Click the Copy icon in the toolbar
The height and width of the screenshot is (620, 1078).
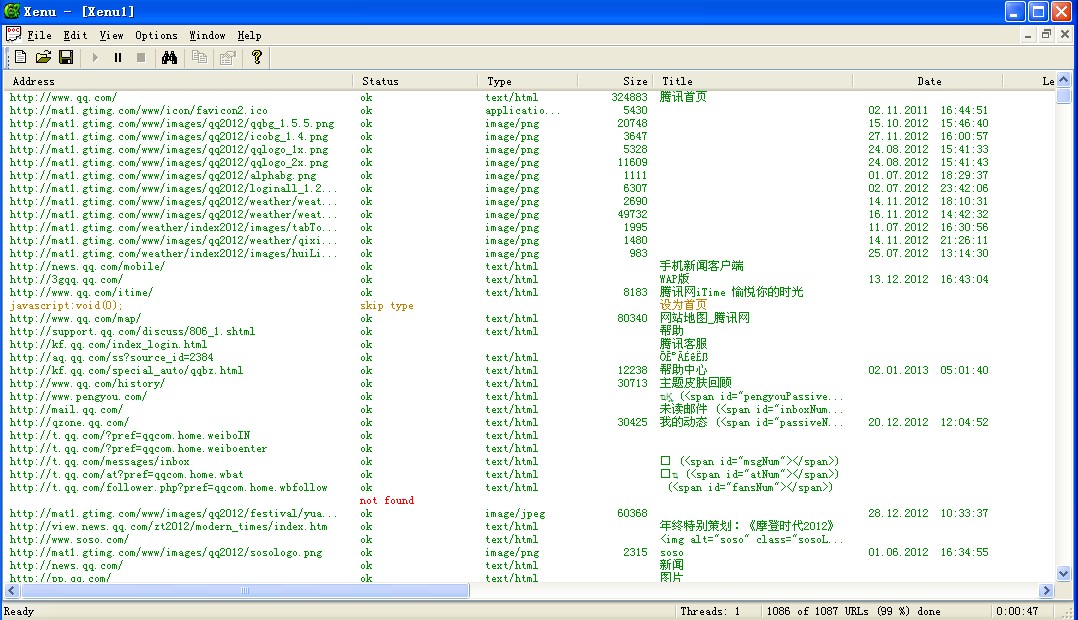199,58
